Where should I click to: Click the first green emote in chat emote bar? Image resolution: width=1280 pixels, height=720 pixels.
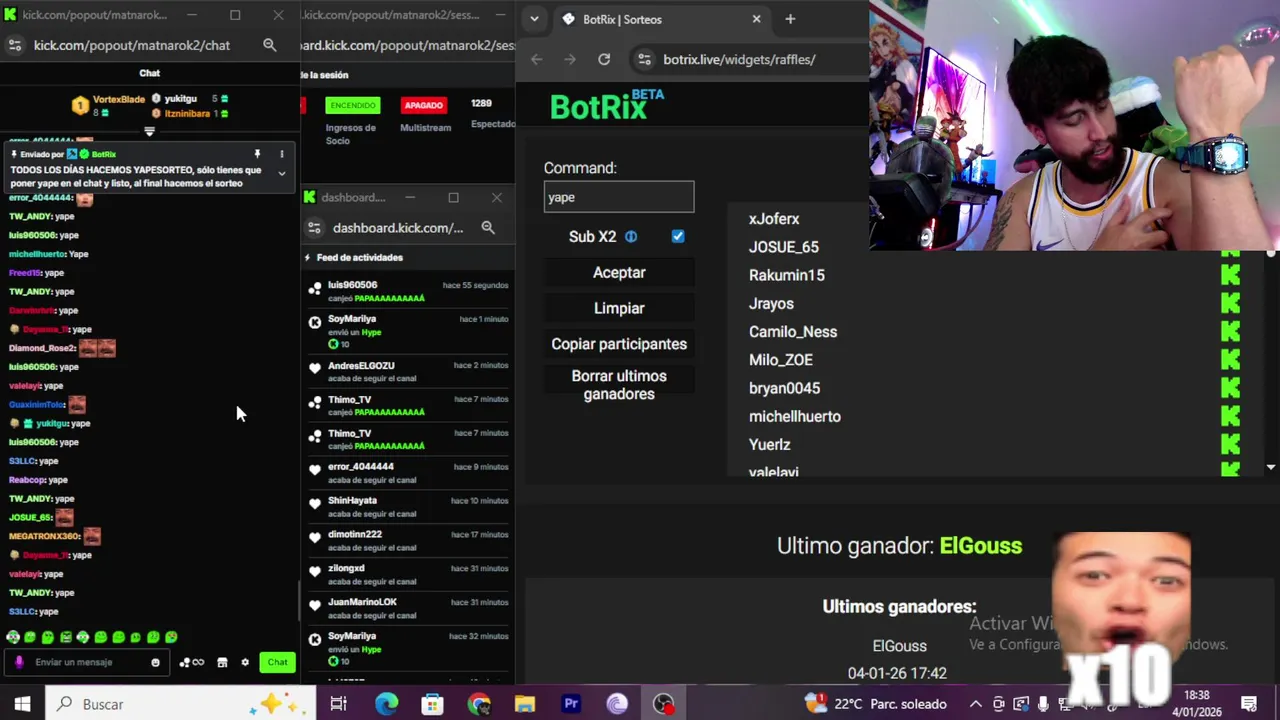click(x=13, y=637)
